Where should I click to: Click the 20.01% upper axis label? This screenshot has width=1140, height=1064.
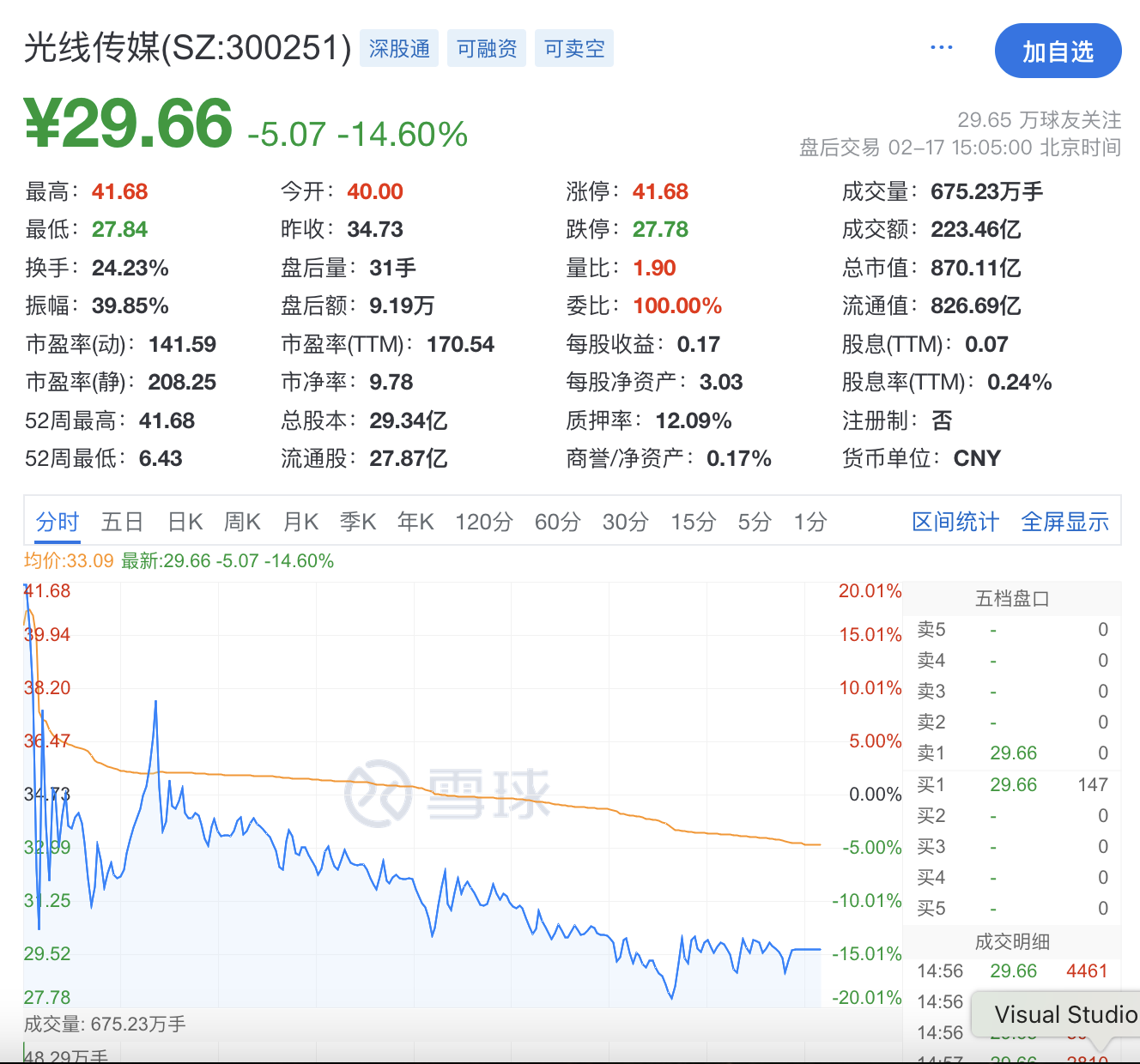tap(870, 590)
